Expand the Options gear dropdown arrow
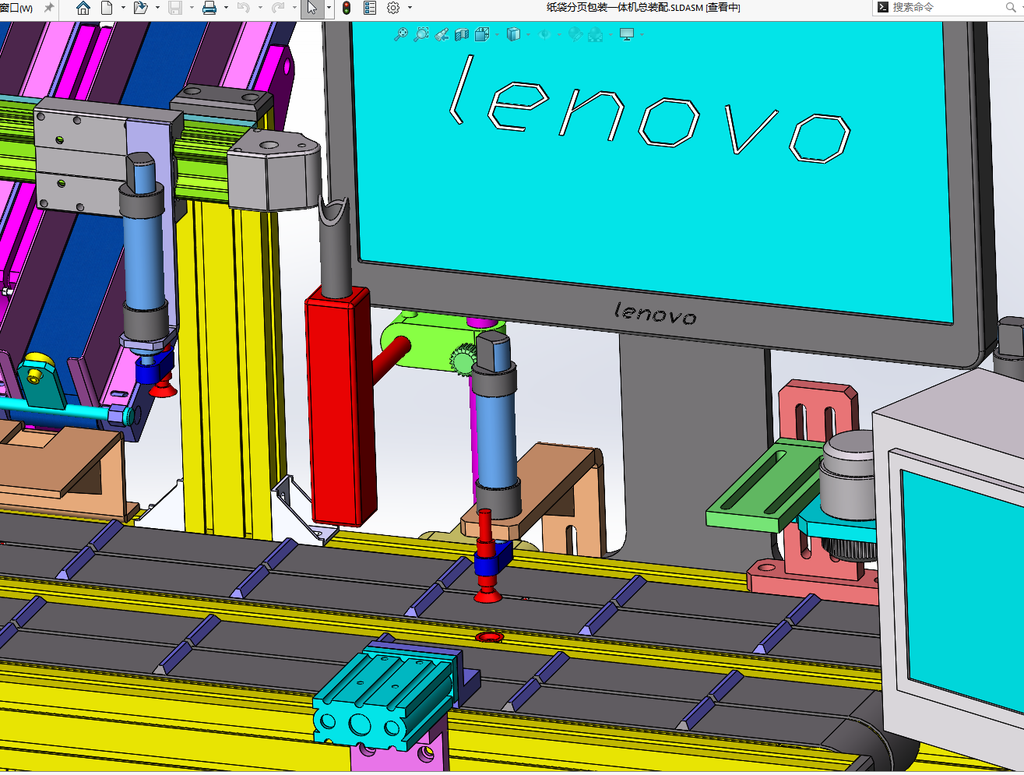Image resolution: width=1024 pixels, height=775 pixels. 410,8
